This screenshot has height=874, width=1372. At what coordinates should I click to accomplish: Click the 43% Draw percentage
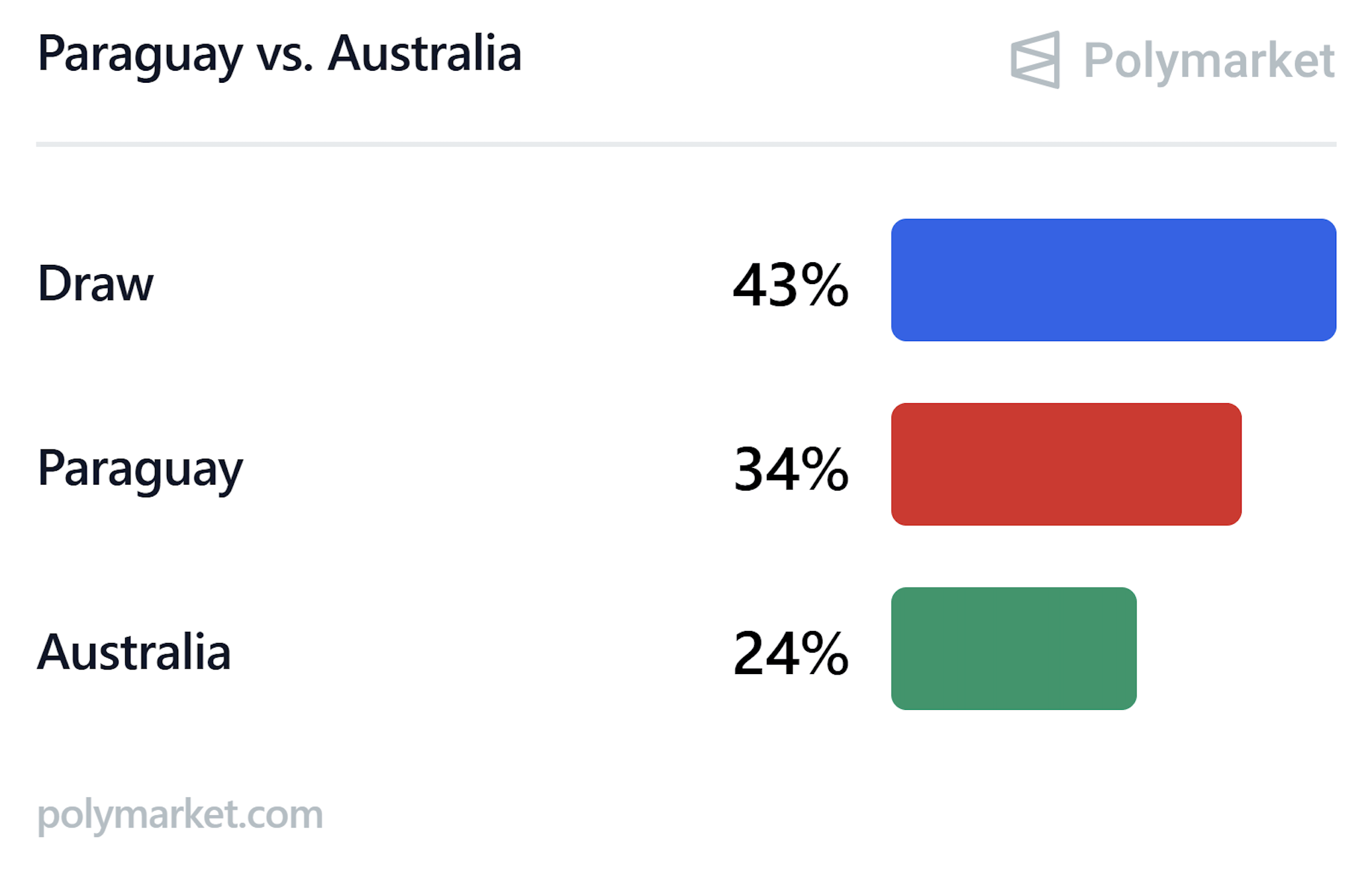[x=791, y=285]
